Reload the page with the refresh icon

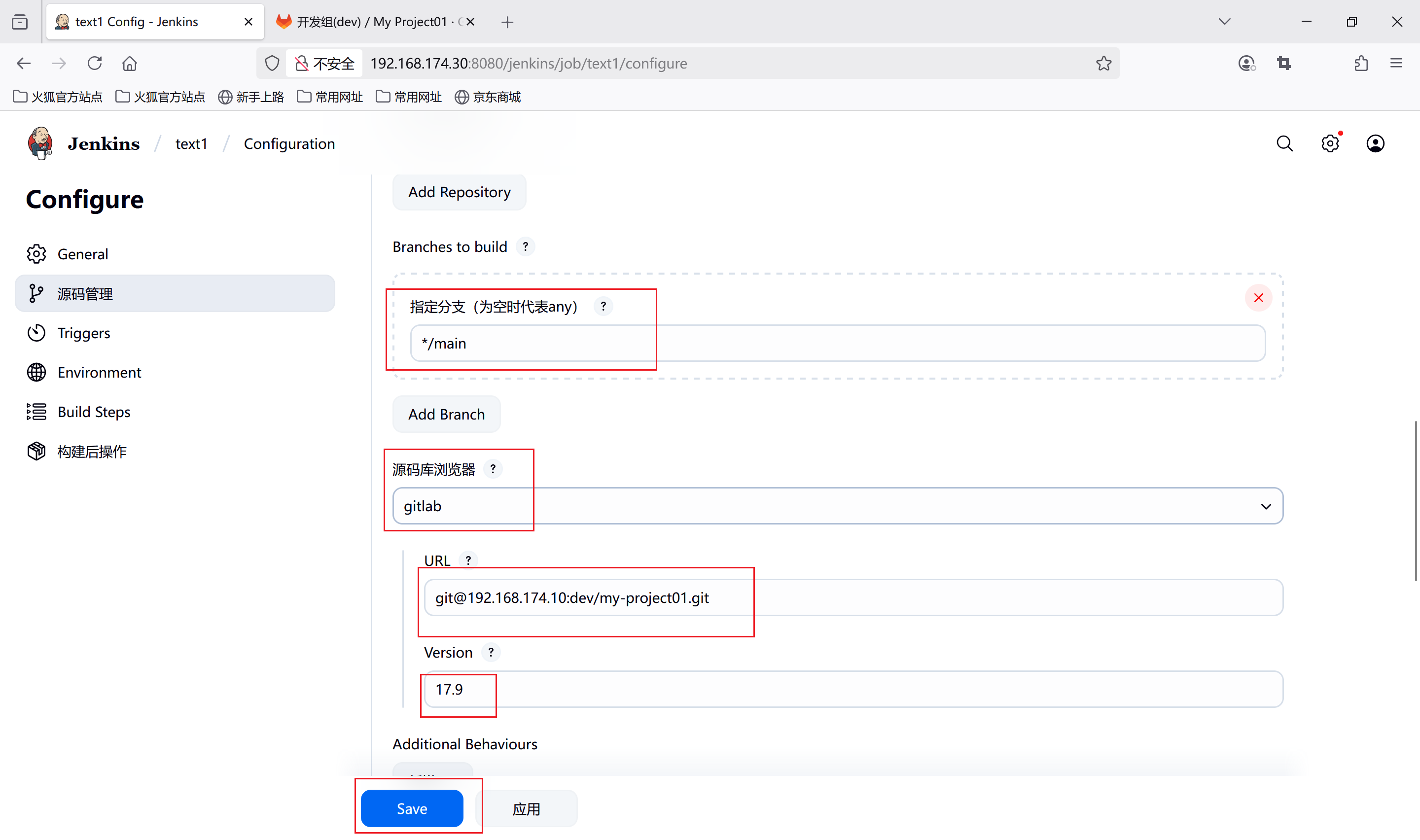tap(95, 64)
